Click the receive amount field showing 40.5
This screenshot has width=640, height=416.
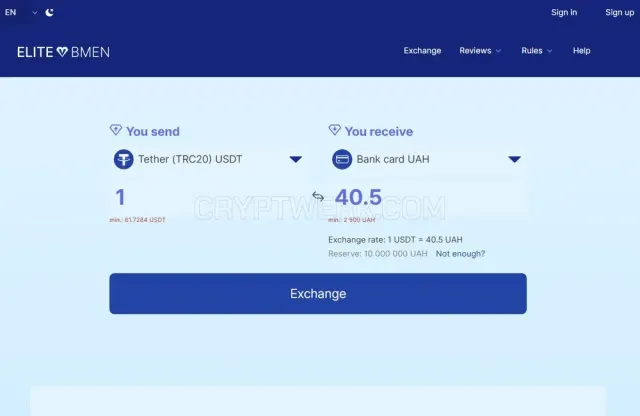coord(429,197)
